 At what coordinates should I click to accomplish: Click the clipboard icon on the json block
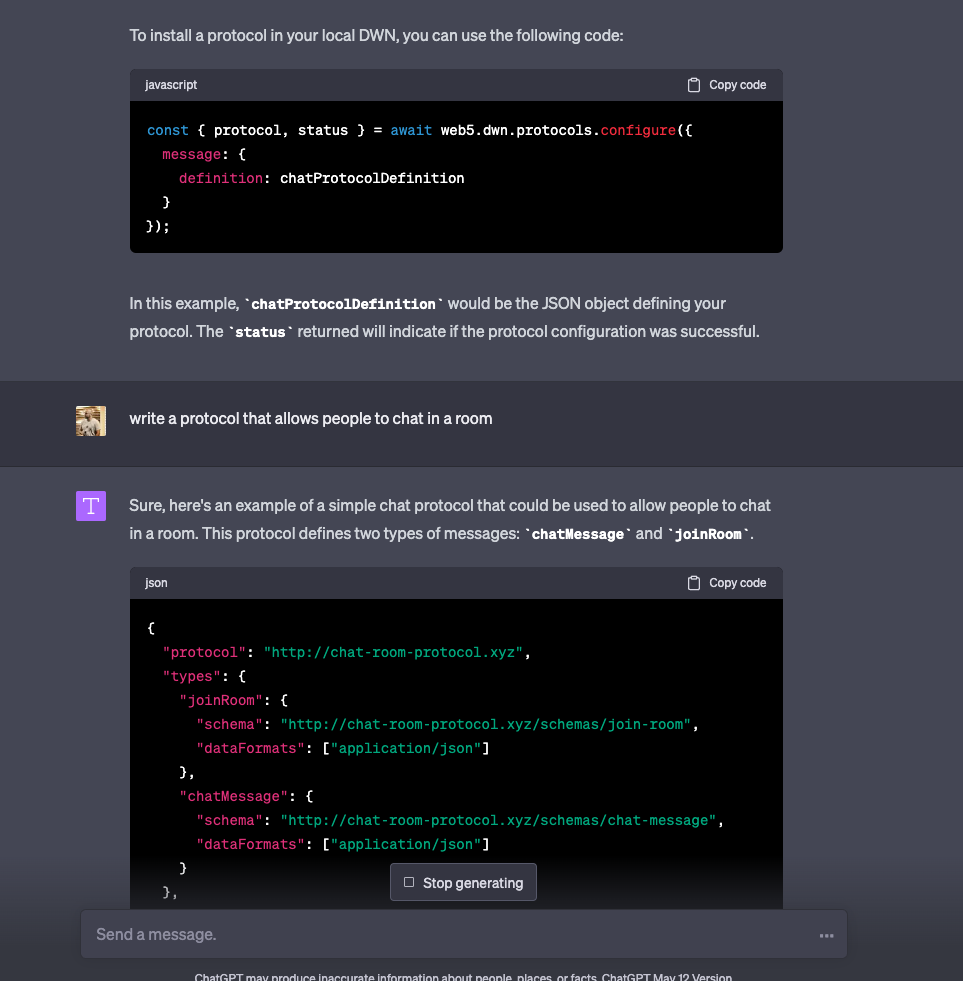[x=694, y=583]
